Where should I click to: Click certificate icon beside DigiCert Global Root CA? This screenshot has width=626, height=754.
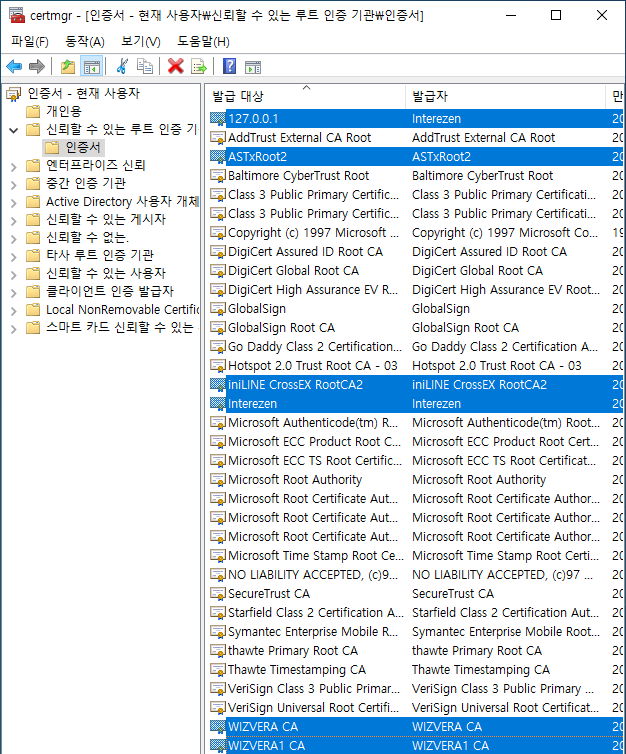(x=218, y=270)
